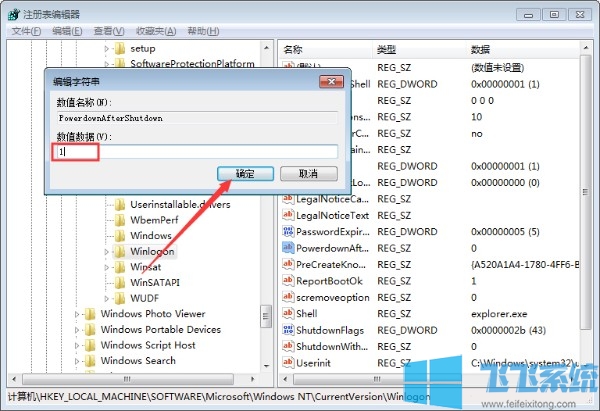This screenshot has width=600, height=411.
Task: Select the WinSATAPI folder icon
Action: [x=120, y=283]
